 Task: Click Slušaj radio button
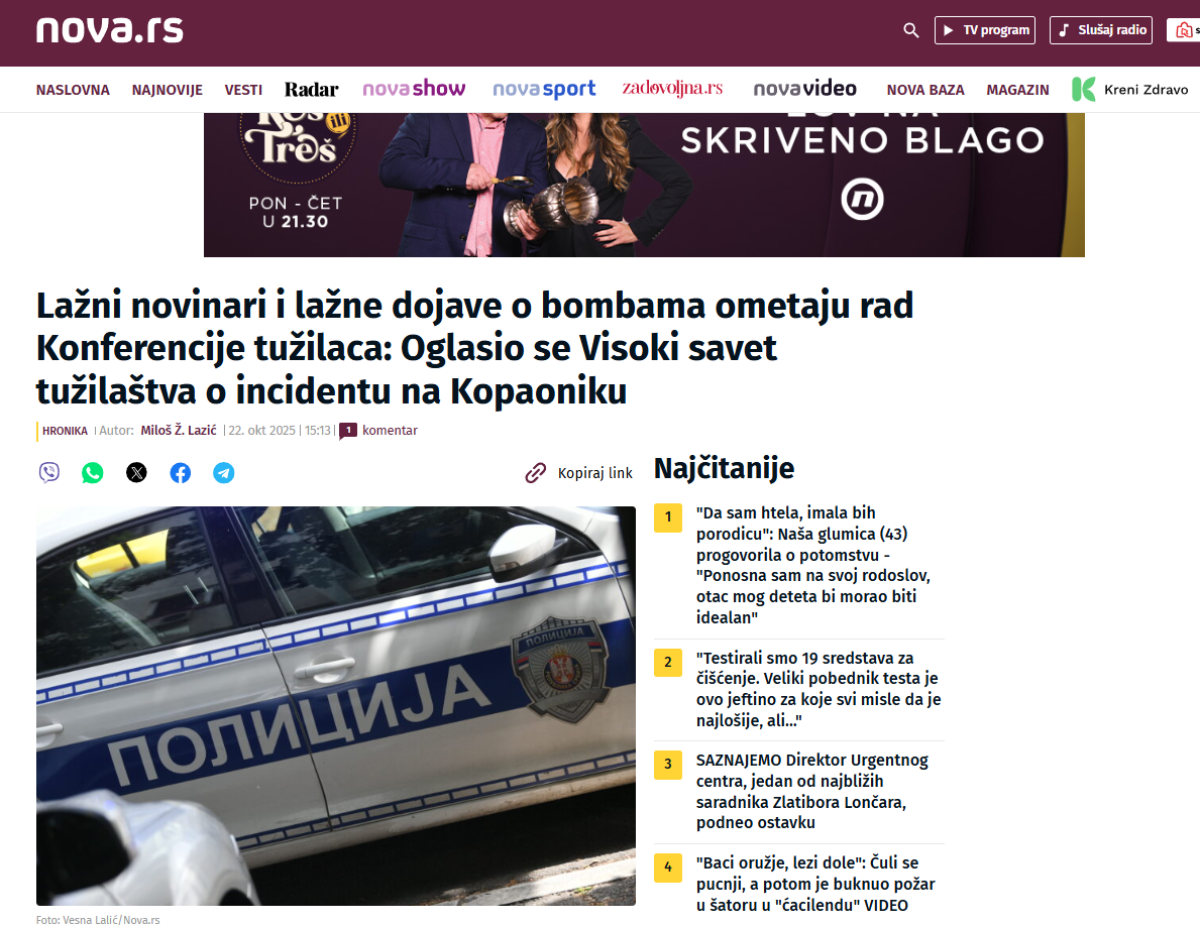point(1101,30)
